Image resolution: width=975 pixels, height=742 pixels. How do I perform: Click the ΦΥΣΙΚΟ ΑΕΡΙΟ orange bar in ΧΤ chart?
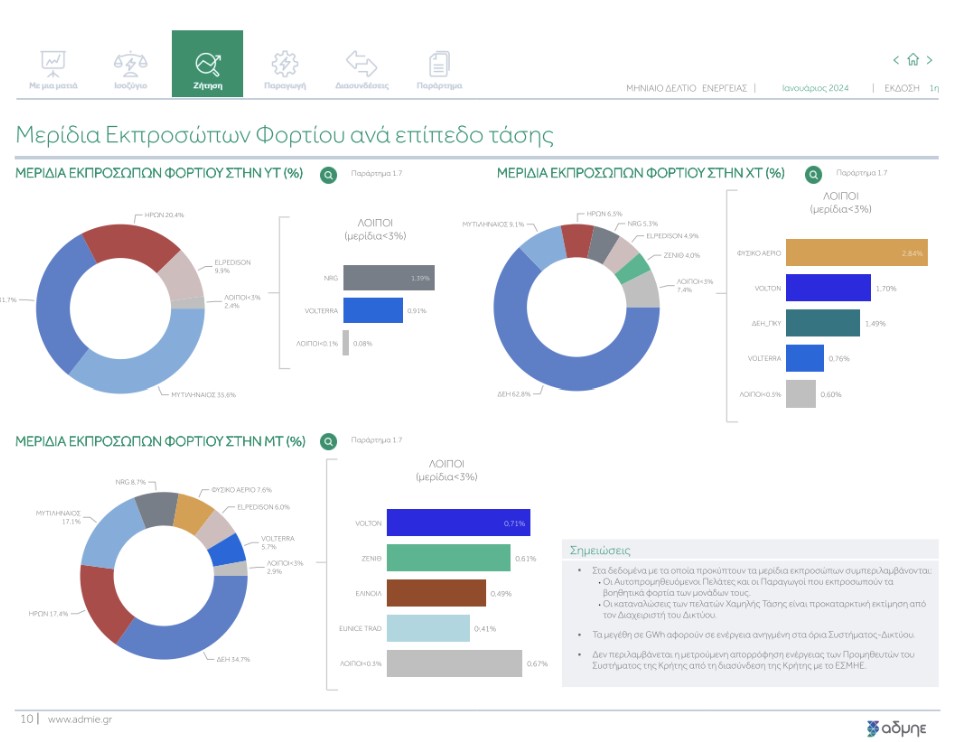click(856, 253)
